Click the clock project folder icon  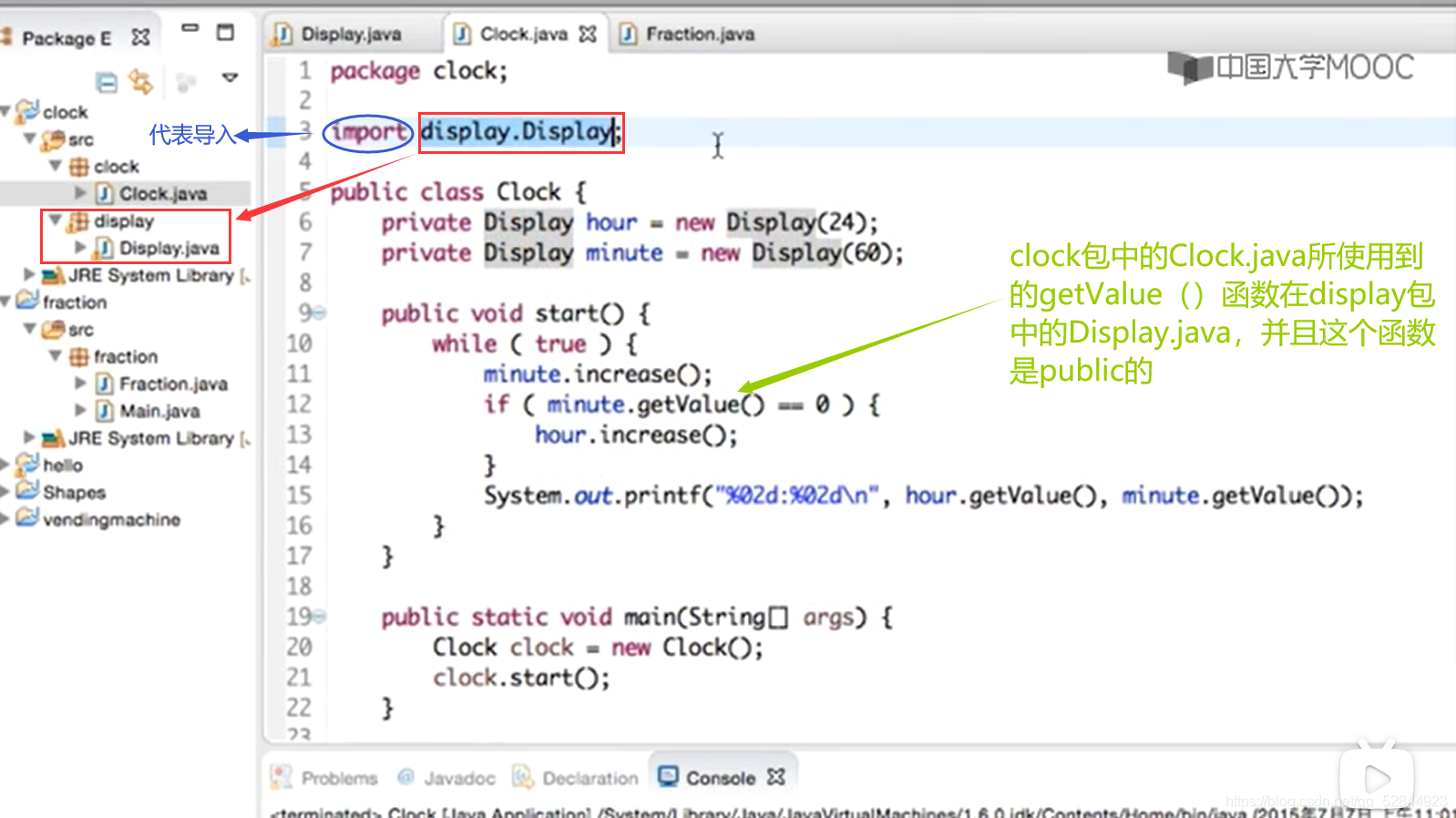coord(27,111)
